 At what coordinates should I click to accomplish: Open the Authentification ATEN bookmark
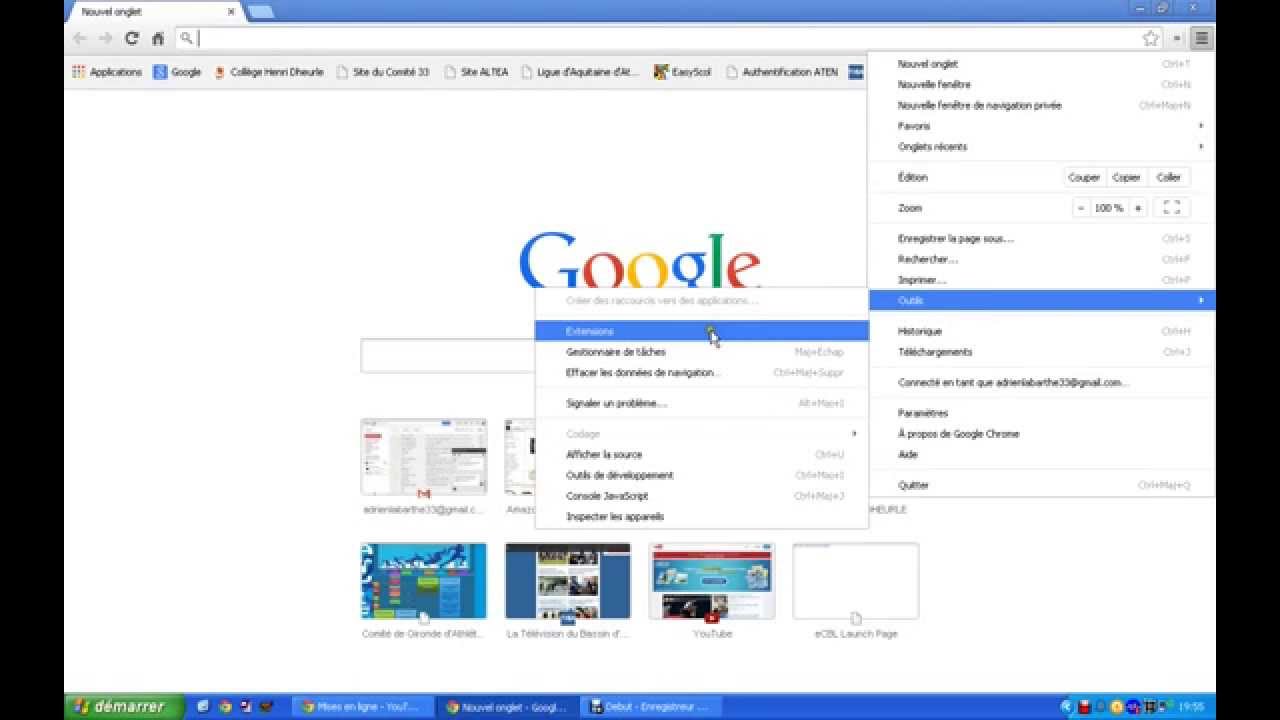tap(782, 72)
